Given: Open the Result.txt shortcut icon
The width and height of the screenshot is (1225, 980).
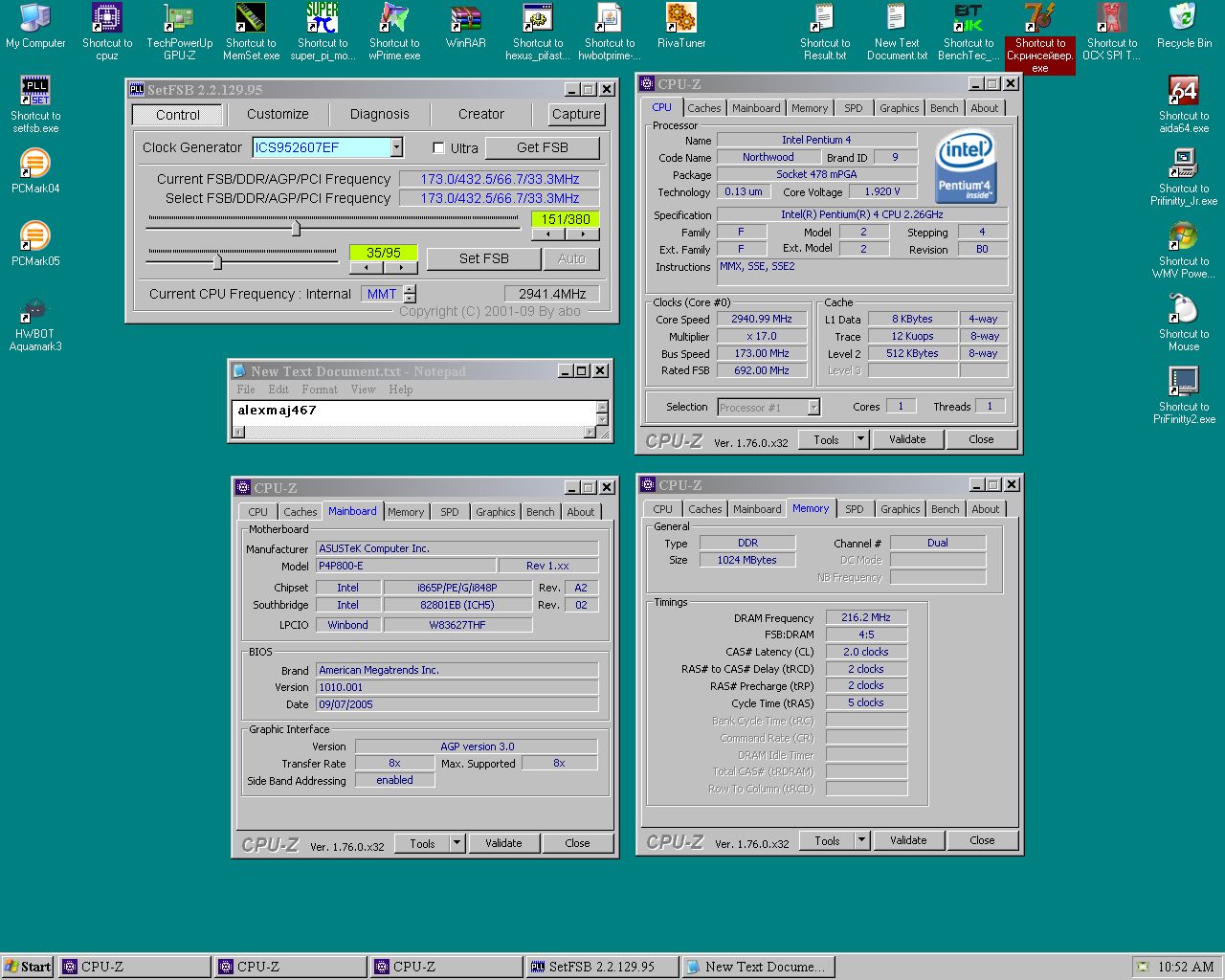Looking at the screenshot, I should pos(825,32).
